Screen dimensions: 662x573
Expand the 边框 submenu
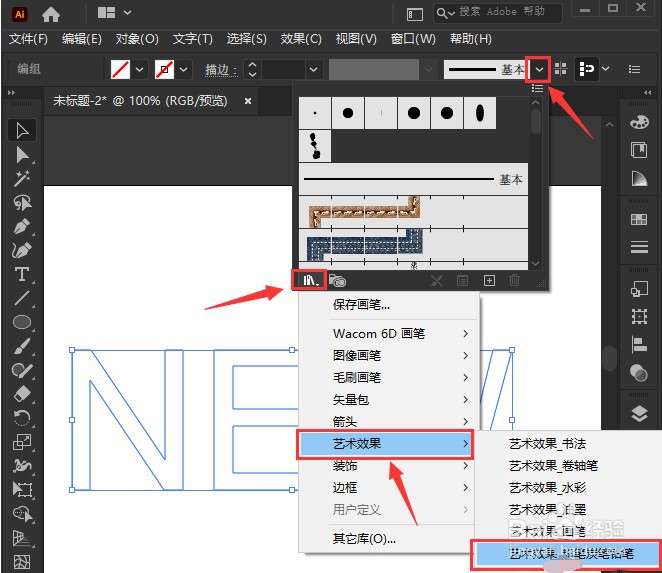click(x=388, y=488)
